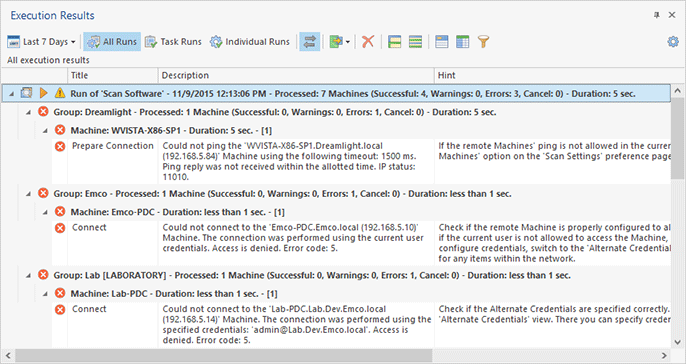Select the Run of 'Scan Software' row text
Viewport: 686px width, 364px height.
click(x=353, y=93)
